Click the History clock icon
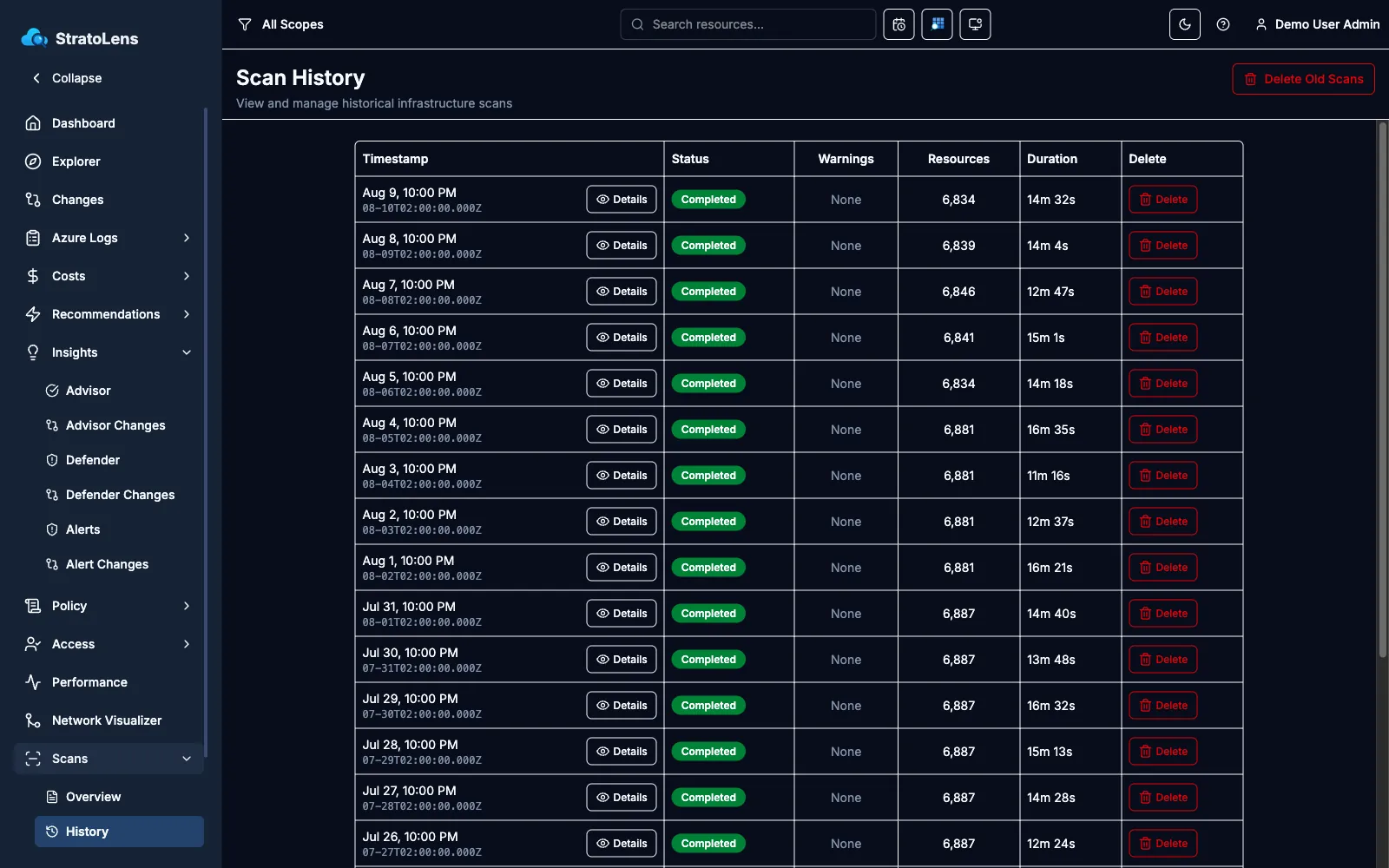Screen dimensions: 1389x868 tap(52, 832)
